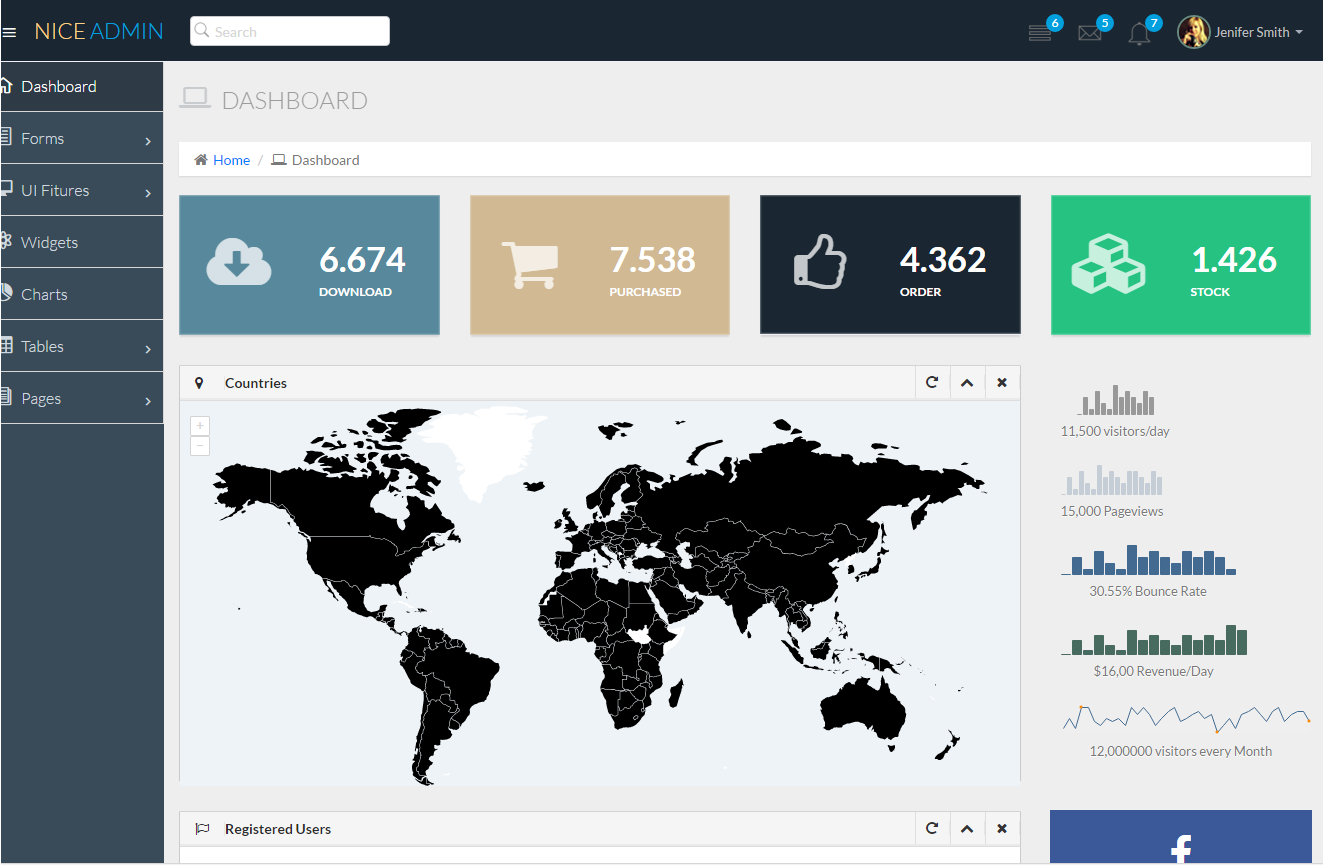Open the envelope messages icon

[x=1089, y=33]
